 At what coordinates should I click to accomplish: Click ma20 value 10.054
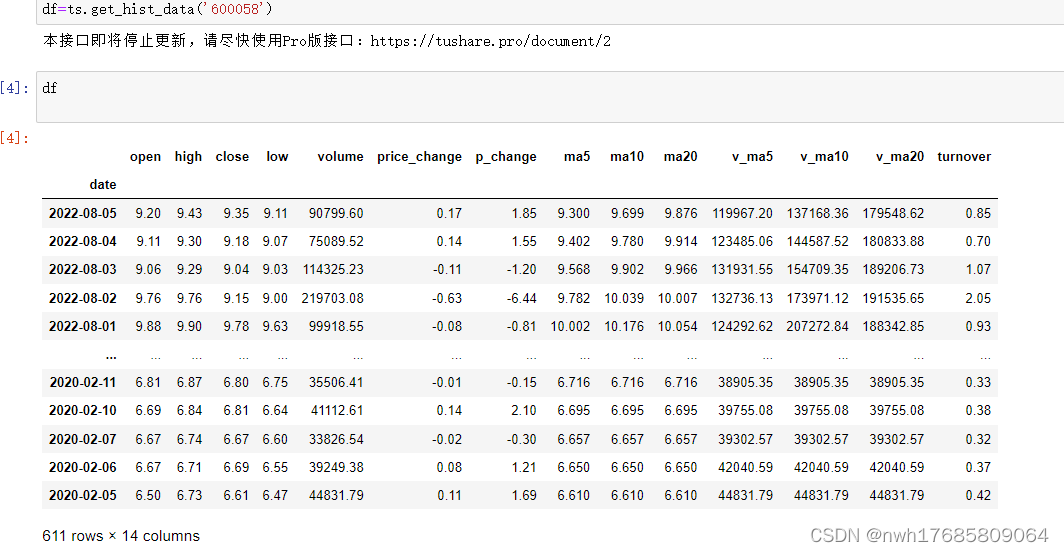point(677,327)
